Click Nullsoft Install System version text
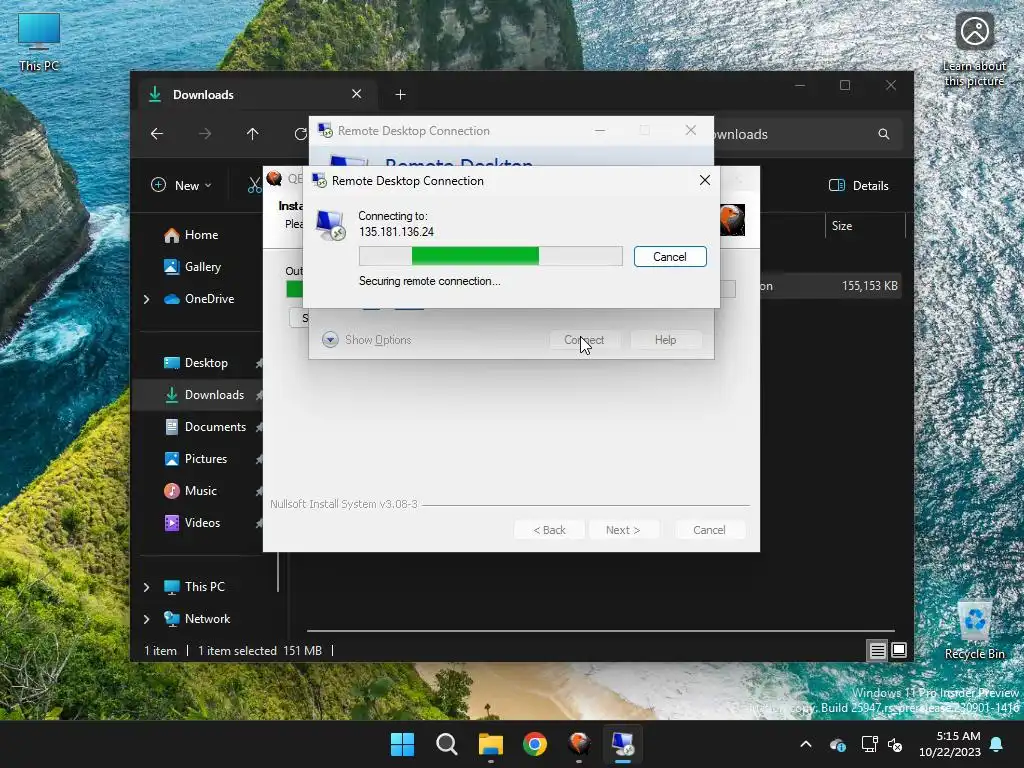The width and height of the screenshot is (1024, 768). coord(344,504)
